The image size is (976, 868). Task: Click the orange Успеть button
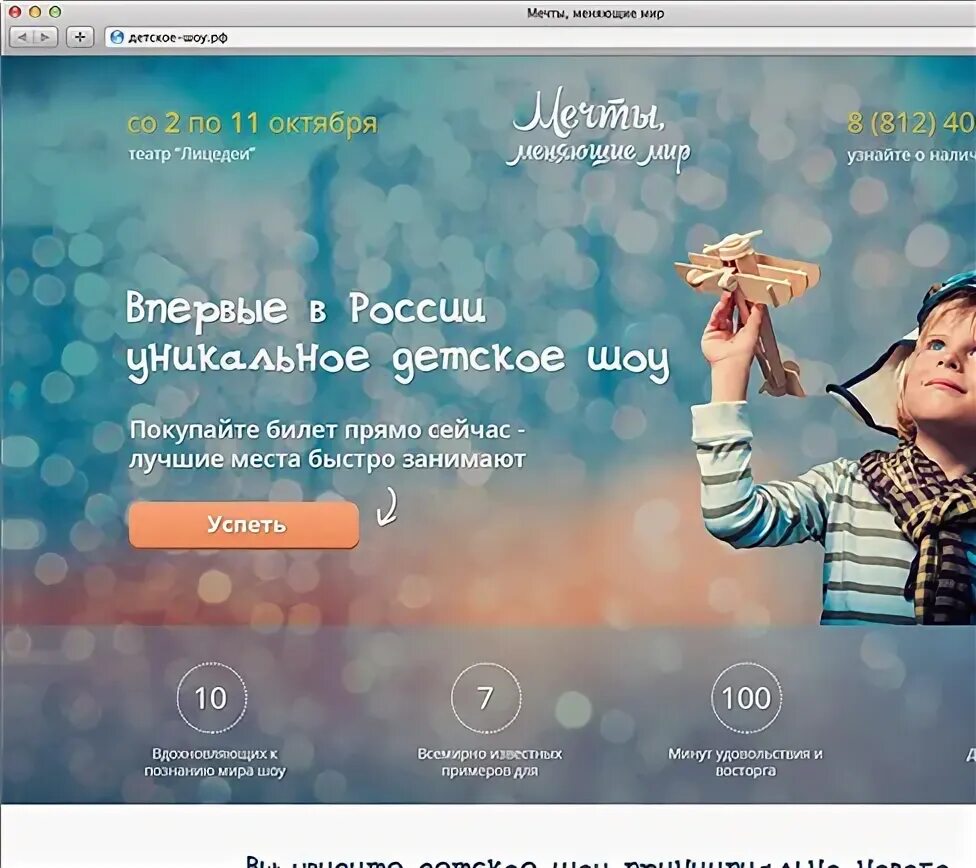point(243,525)
